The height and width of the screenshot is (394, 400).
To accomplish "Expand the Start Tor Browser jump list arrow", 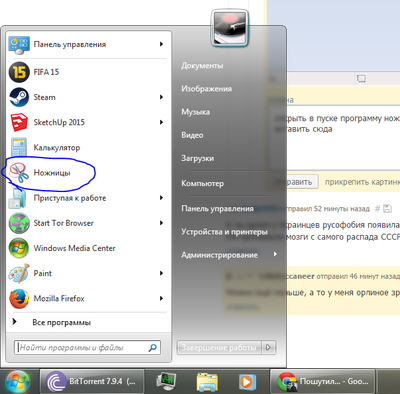I will 161,223.
